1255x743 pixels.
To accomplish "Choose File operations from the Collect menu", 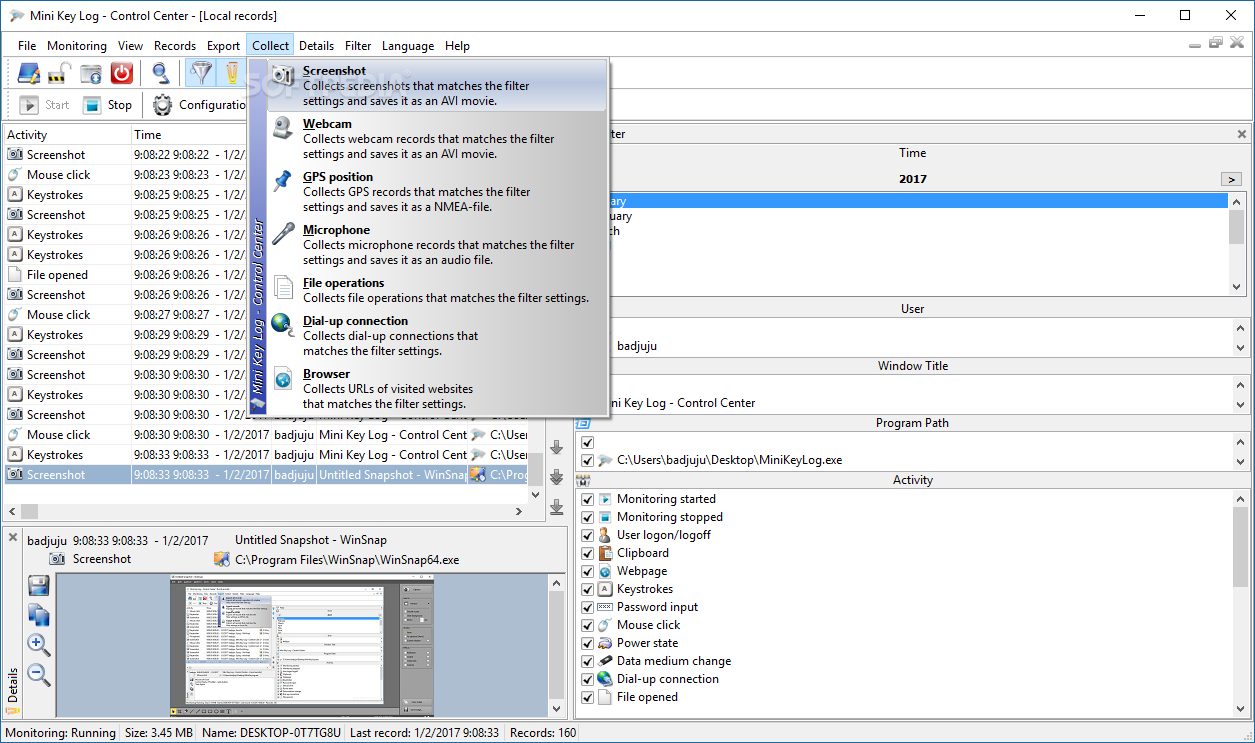I will point(438,290).
